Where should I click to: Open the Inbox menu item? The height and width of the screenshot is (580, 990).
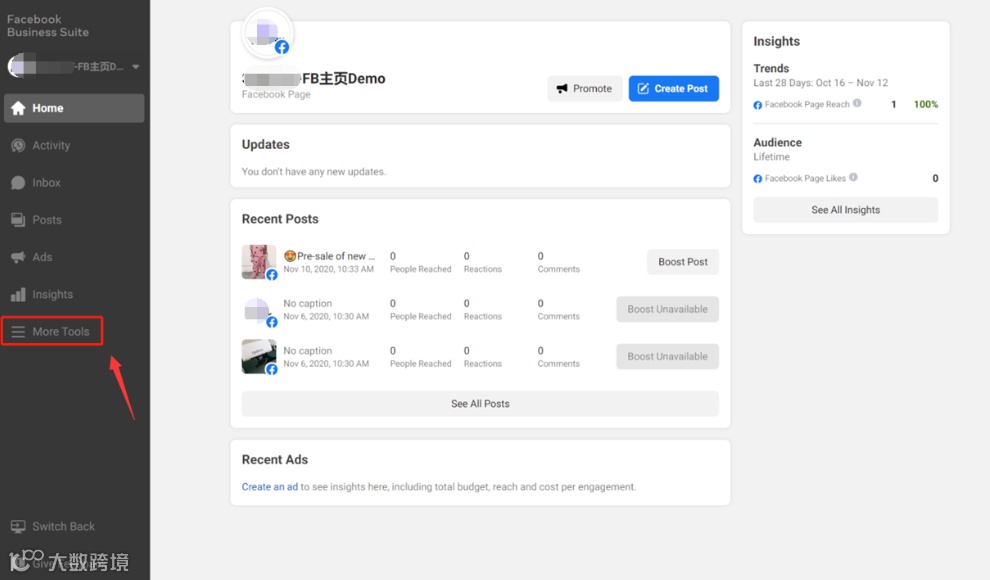click(47, 183)
